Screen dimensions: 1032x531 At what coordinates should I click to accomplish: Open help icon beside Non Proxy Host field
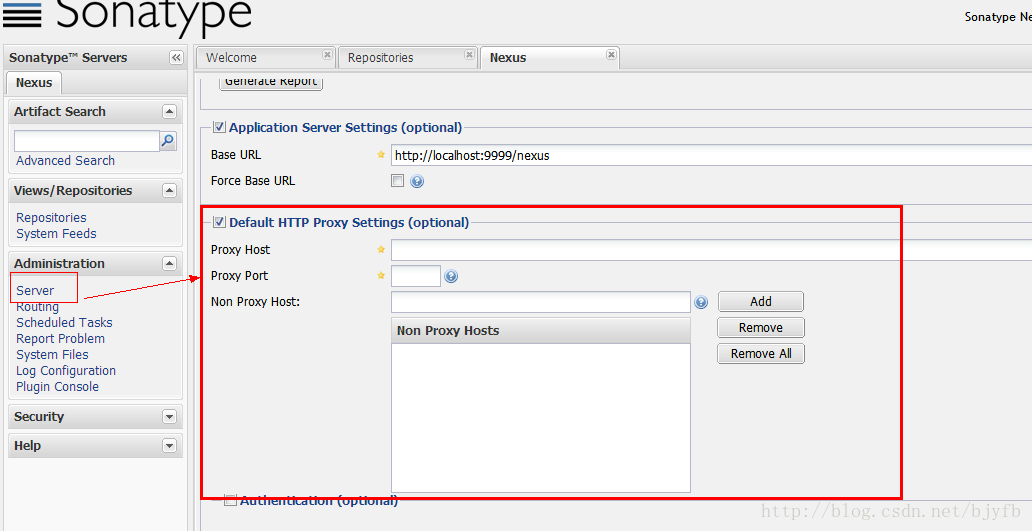(x=701, y=303)
